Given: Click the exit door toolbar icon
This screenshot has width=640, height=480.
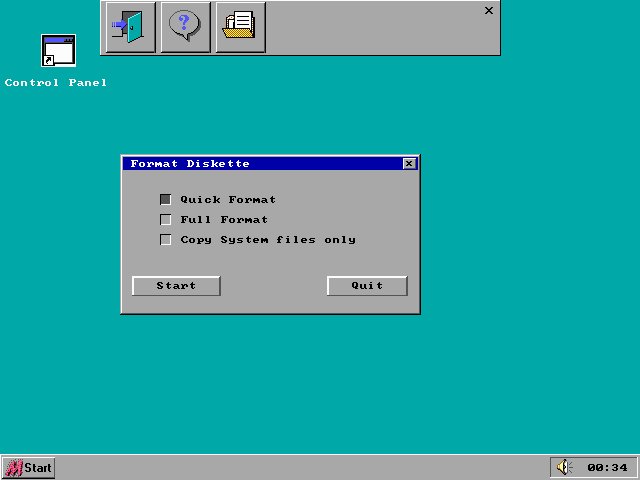Looking at the screenshot, I should pyautogui.click(x=130, y=27).
